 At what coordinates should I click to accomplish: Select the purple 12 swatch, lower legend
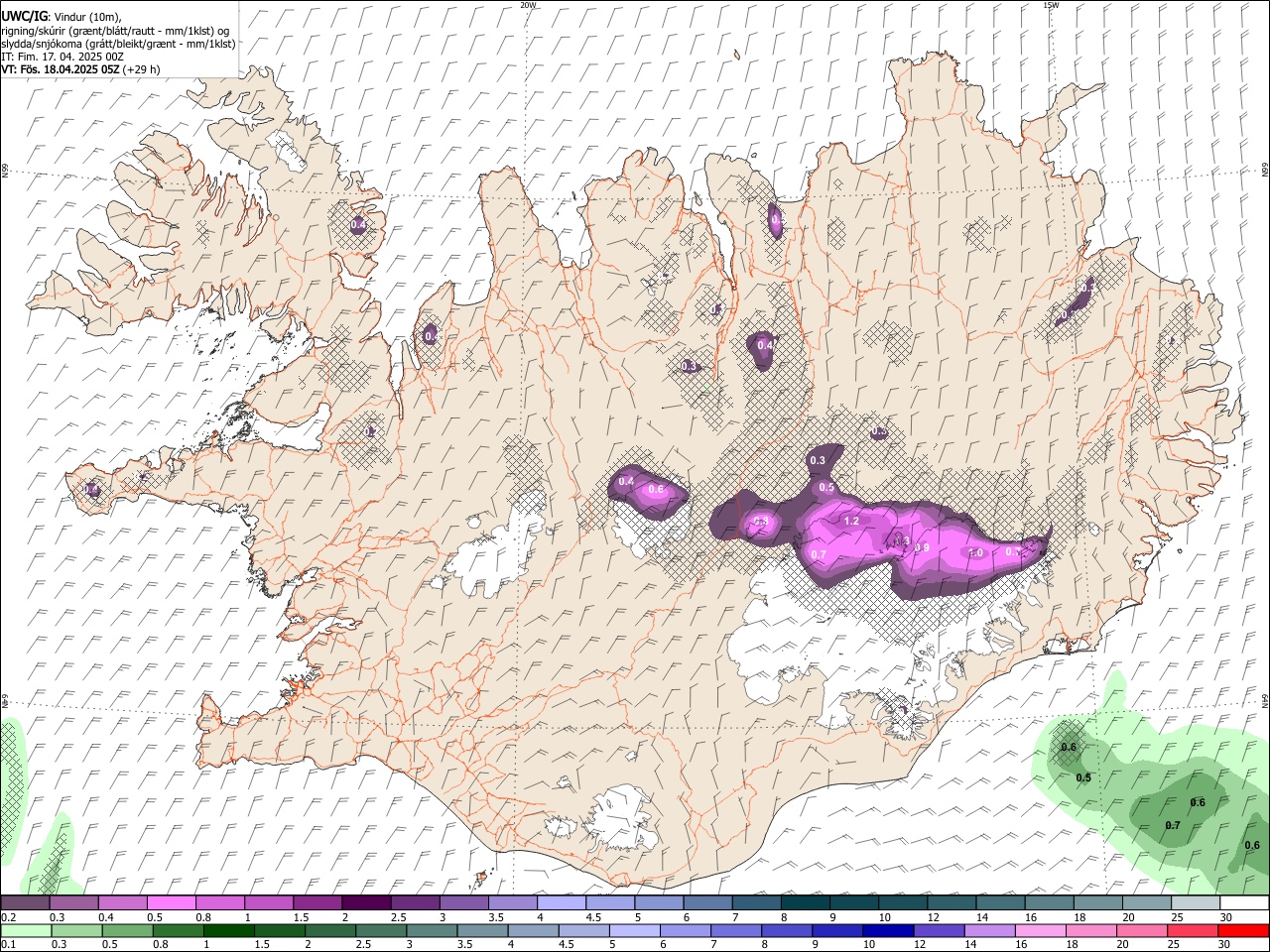click(938, 930)
